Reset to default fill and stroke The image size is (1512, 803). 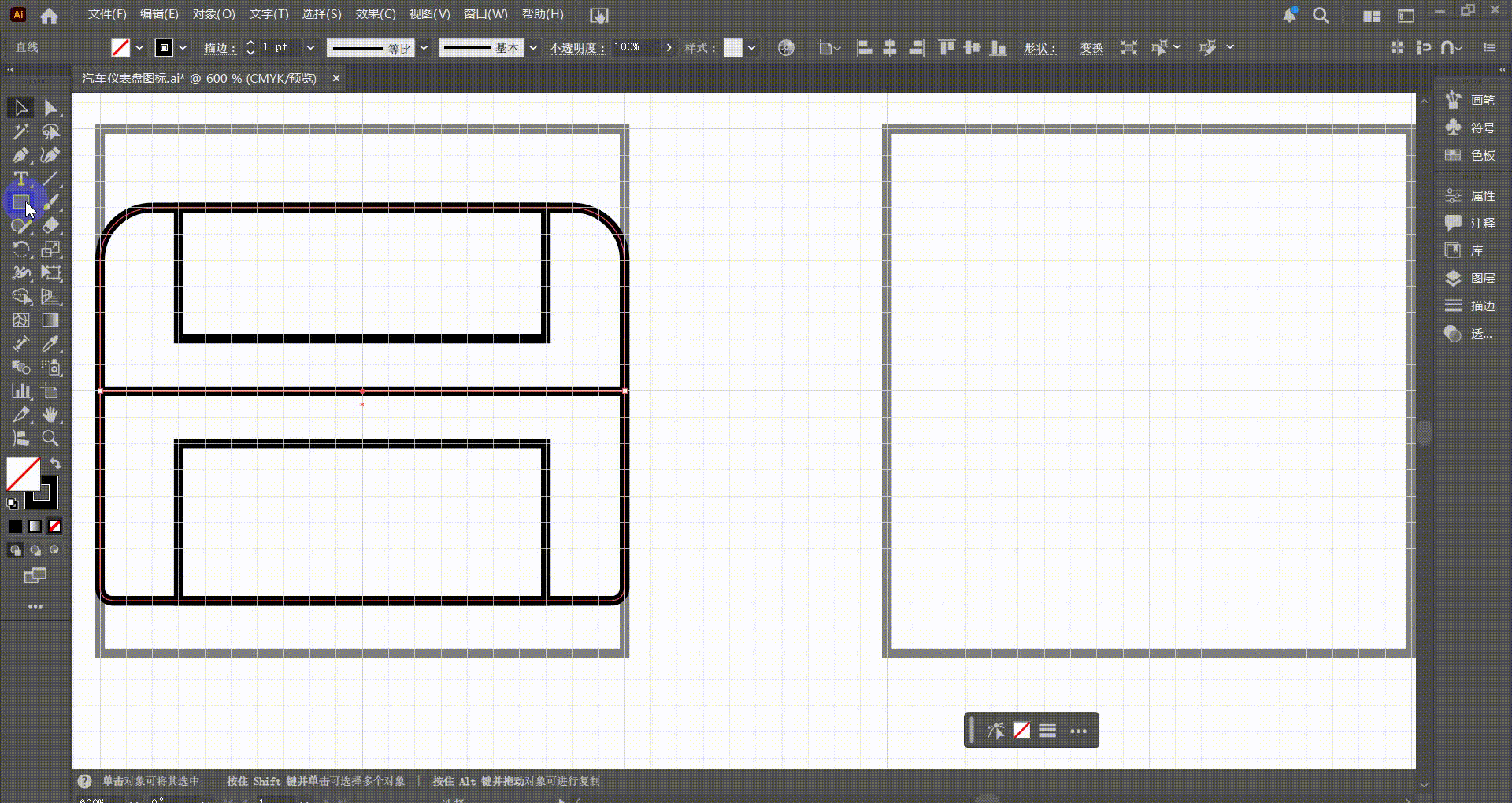13,504
